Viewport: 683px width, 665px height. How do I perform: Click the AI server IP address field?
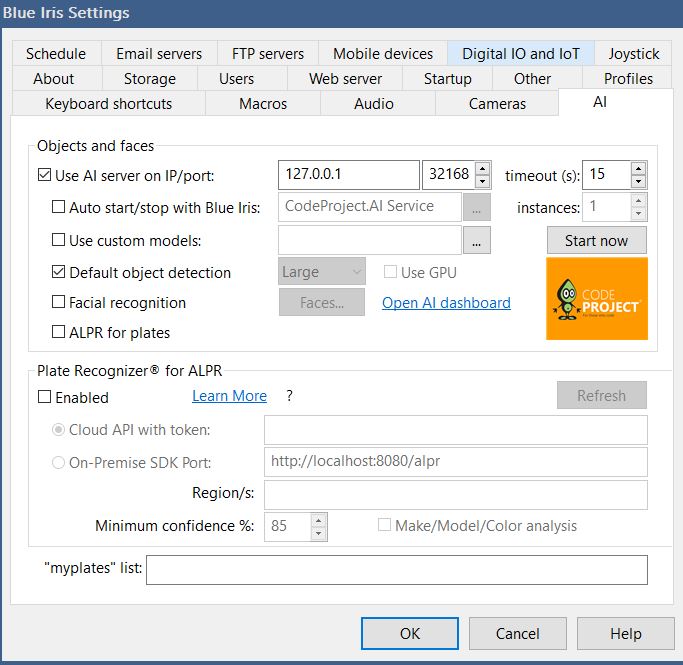coord(349,175)
